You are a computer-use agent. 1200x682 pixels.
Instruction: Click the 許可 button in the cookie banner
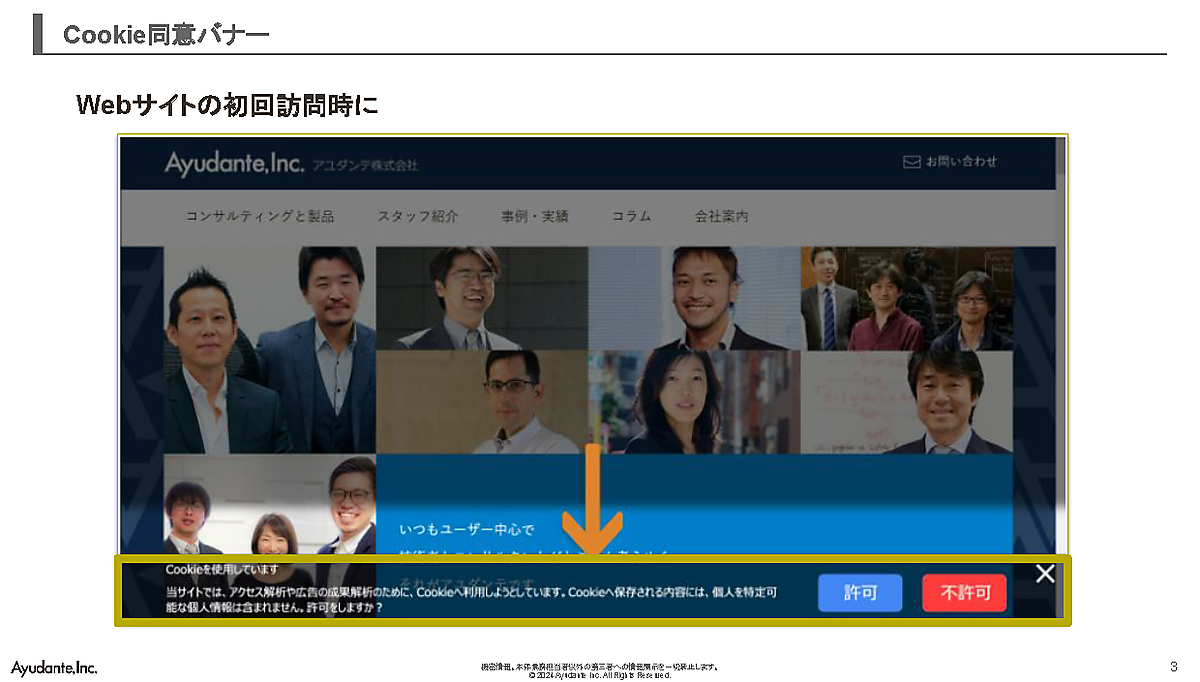(x=860, y=593)
